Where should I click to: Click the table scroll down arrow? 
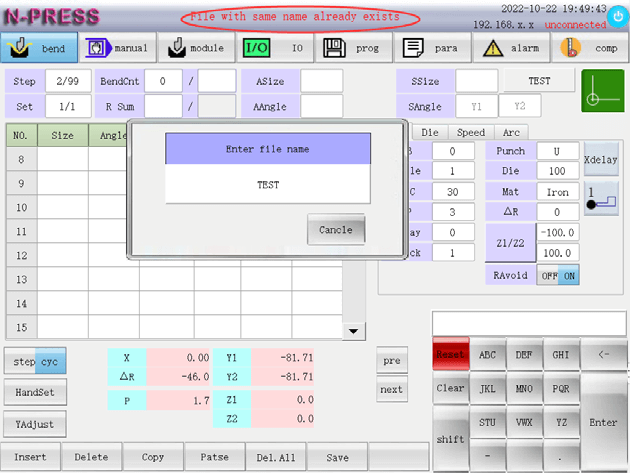coord(354,331)
